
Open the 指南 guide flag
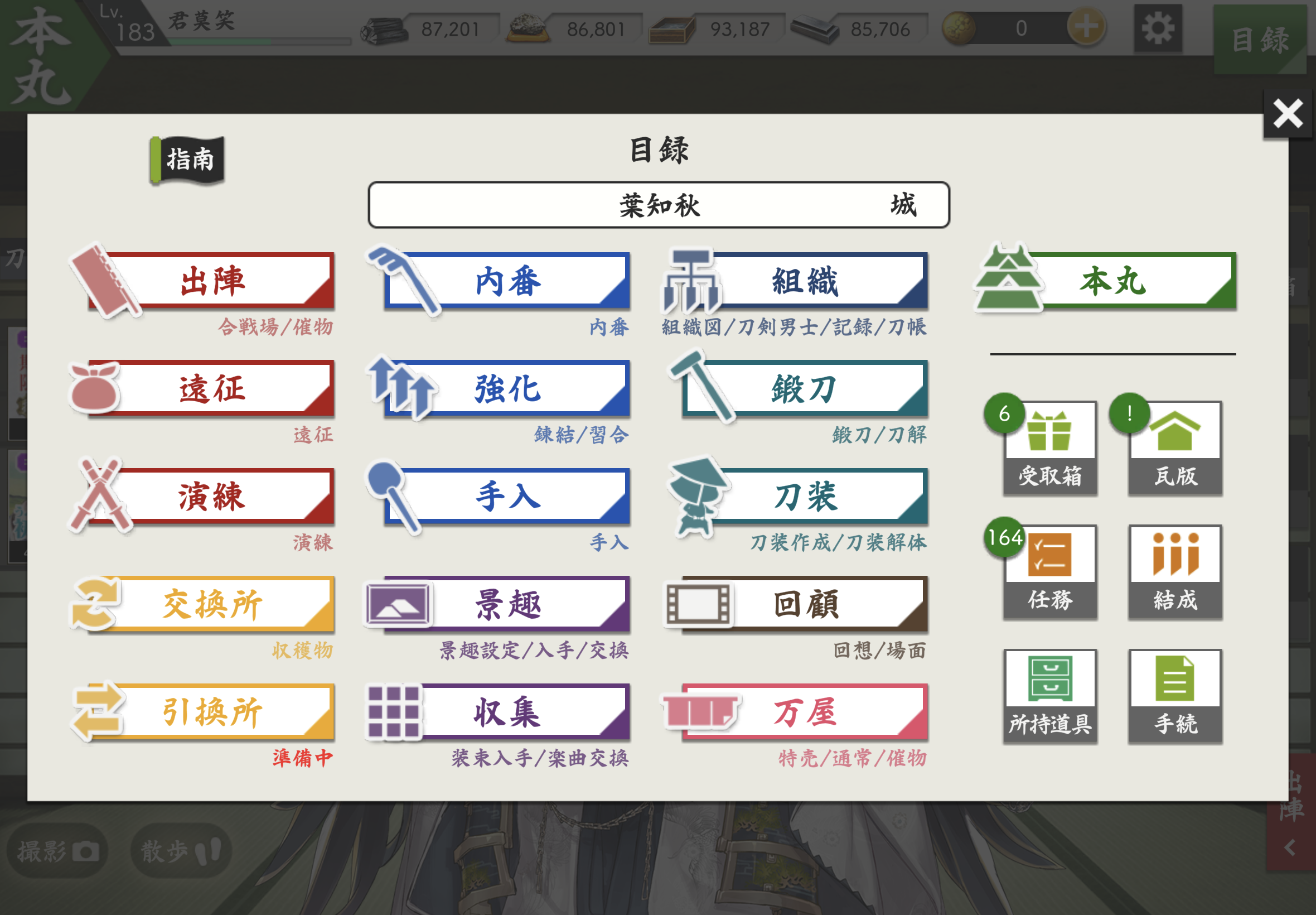pyautogui.click(x=187, y=160)
